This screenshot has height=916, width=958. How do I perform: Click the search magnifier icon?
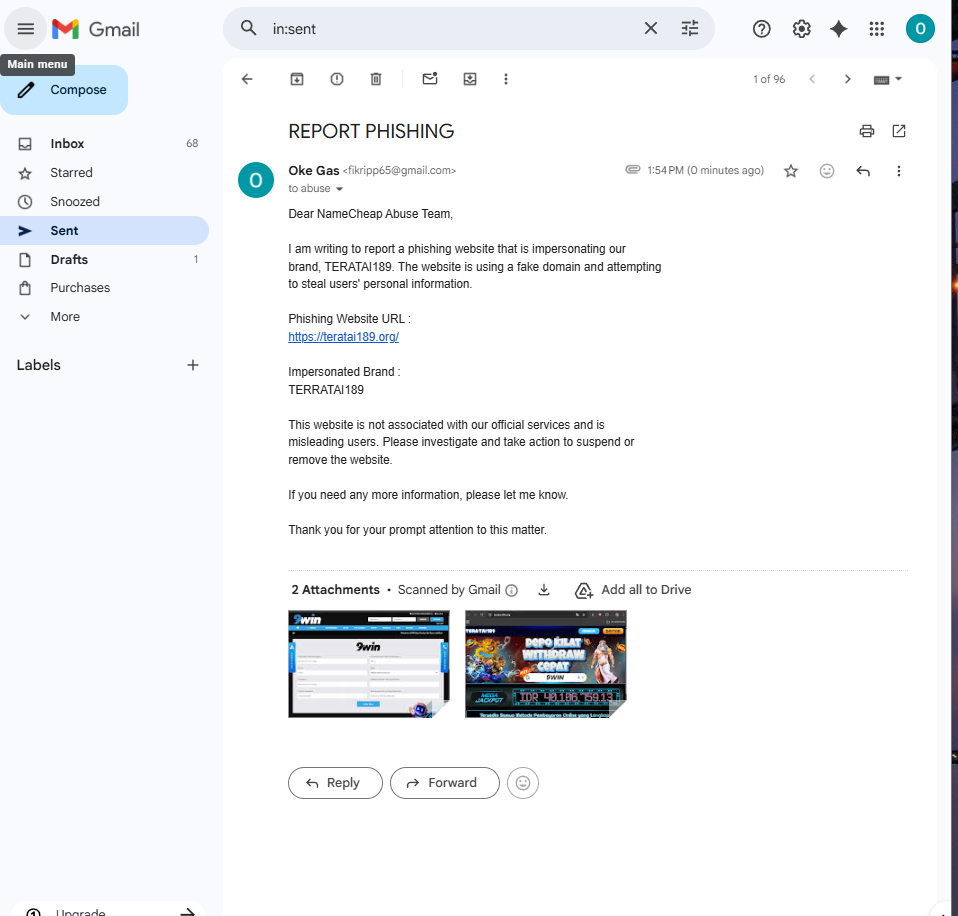pyautogui.click(x=248, y=28)
